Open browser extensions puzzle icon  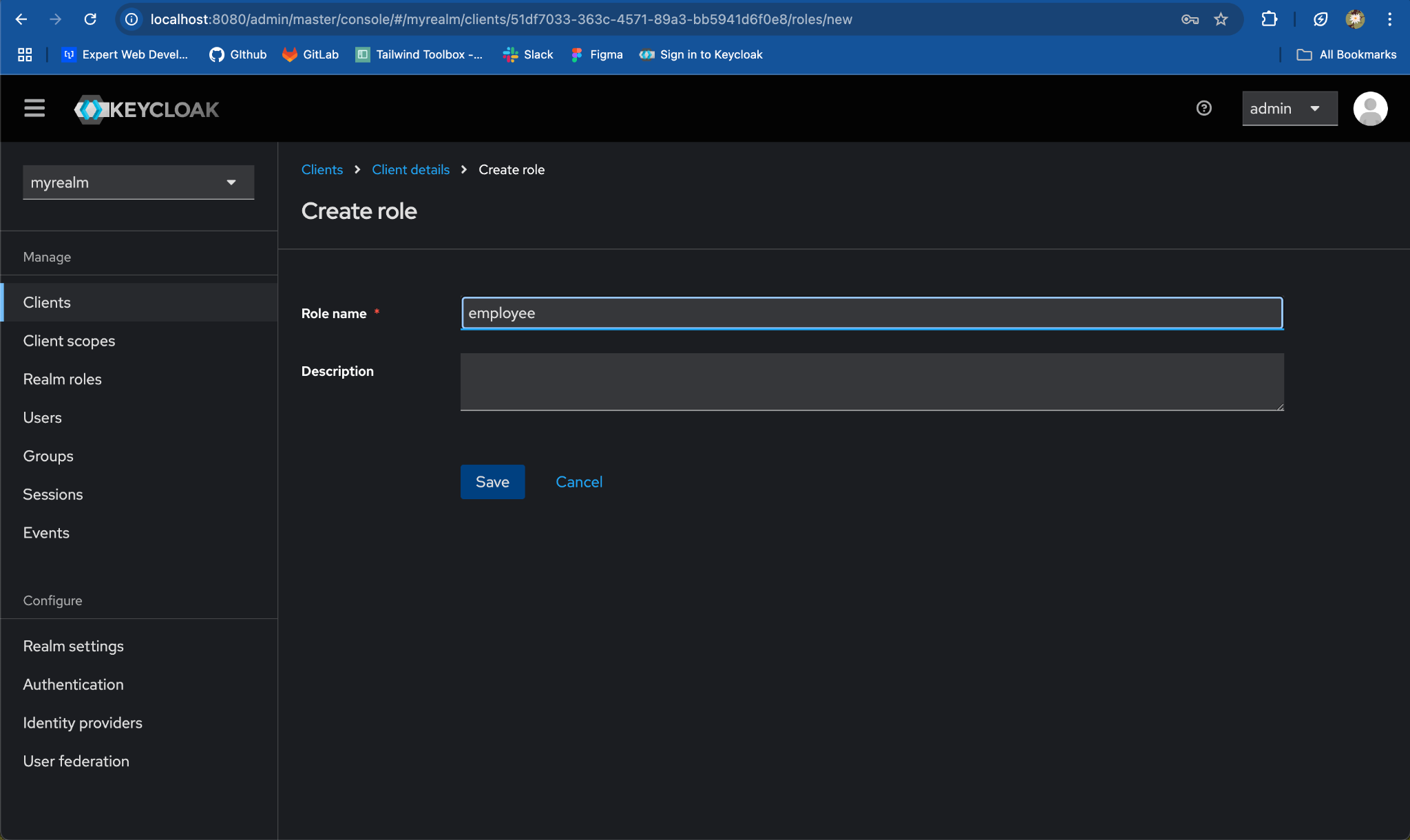tap(1269, 19)
